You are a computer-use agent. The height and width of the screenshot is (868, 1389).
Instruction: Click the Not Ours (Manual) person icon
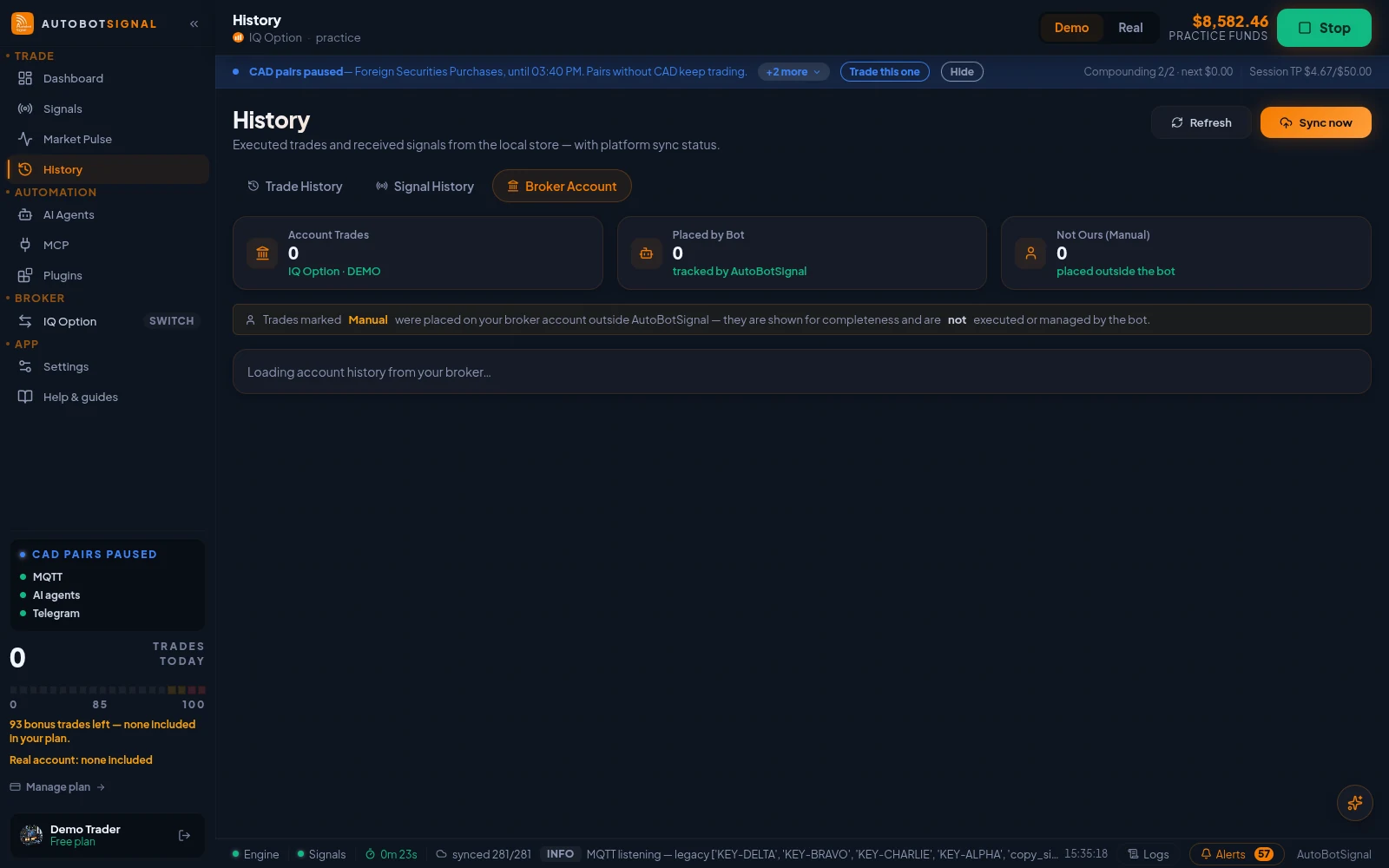pos(1030,253)
